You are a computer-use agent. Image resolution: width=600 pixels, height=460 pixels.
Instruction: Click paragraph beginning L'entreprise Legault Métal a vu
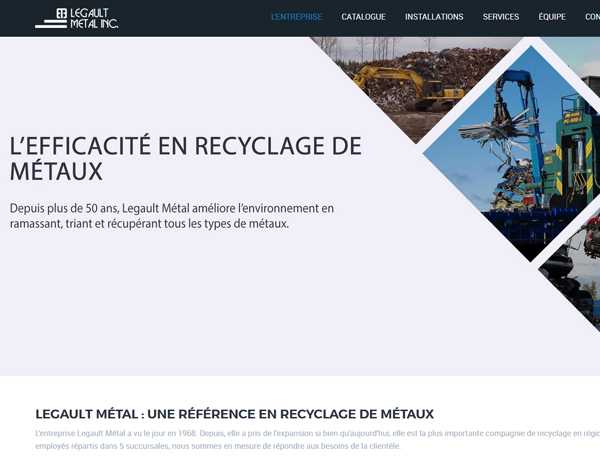[x=318, y=439]
